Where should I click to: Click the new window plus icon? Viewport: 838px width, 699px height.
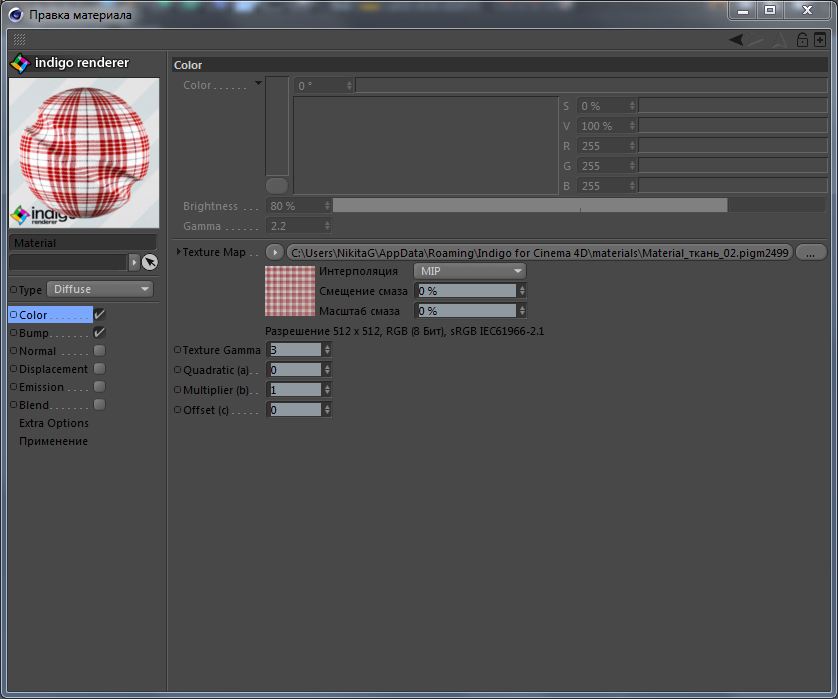coord(820,40)
